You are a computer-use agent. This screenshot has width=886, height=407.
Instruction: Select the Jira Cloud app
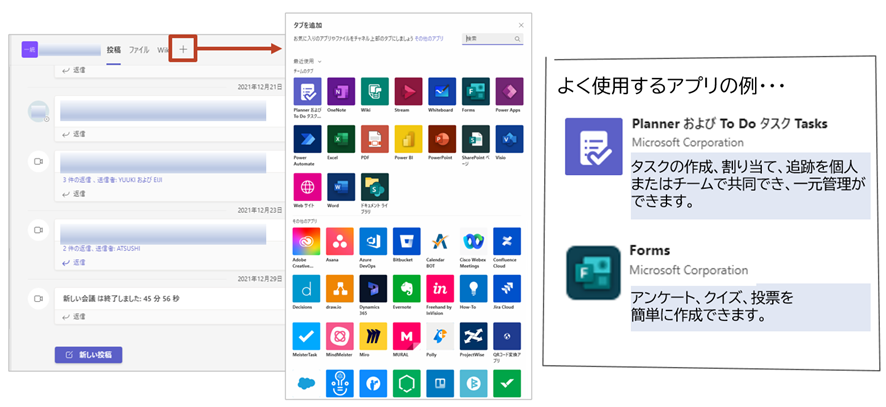click(x=507, y=289)
